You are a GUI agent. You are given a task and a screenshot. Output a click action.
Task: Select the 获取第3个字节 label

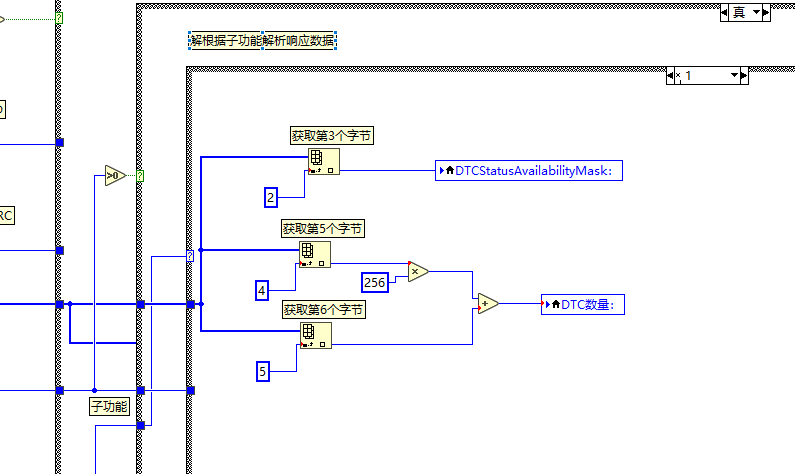[x=332, y=136]
